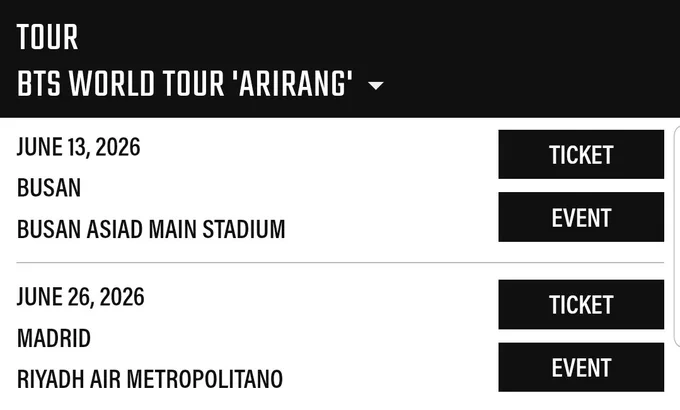Viewport: 680px width, 410px height.
Task: Open TICKET for the Busan show
Action: coord(581,154)
